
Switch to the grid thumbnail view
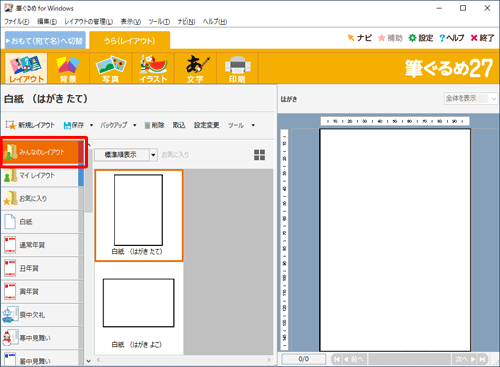[x=259, y=155]
